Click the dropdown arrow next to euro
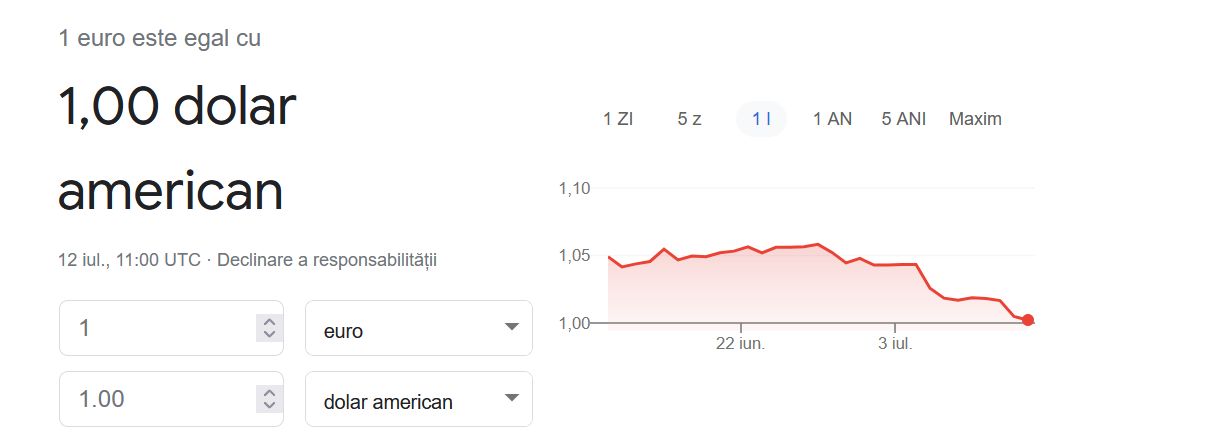This screenshot has height=440, width=1217. coord(511,328)
